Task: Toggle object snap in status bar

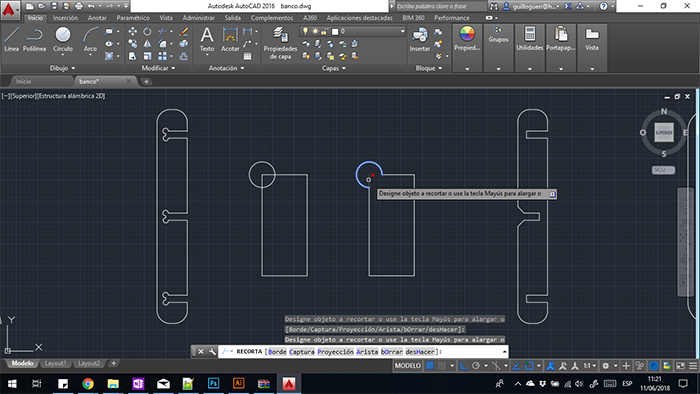Action: pos(529,366)
